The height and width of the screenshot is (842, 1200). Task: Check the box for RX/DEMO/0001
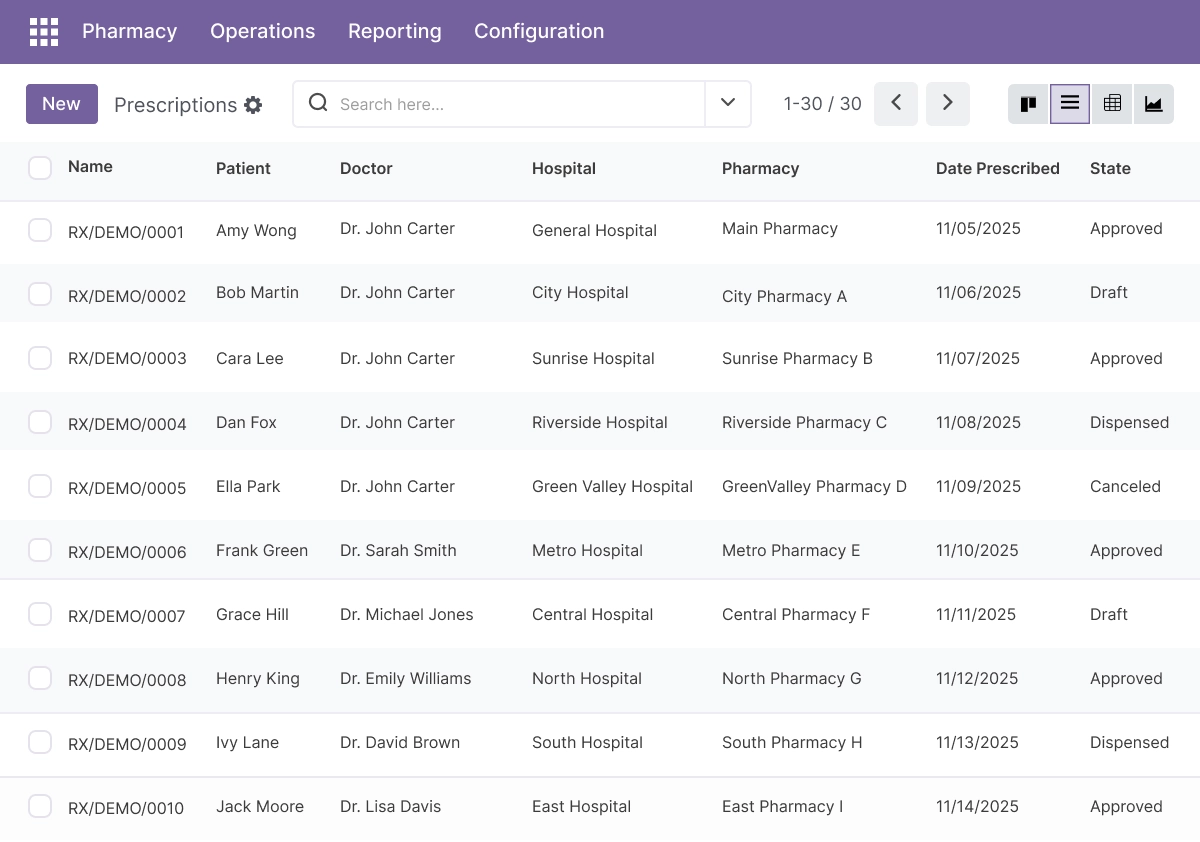tap(40, 230)
